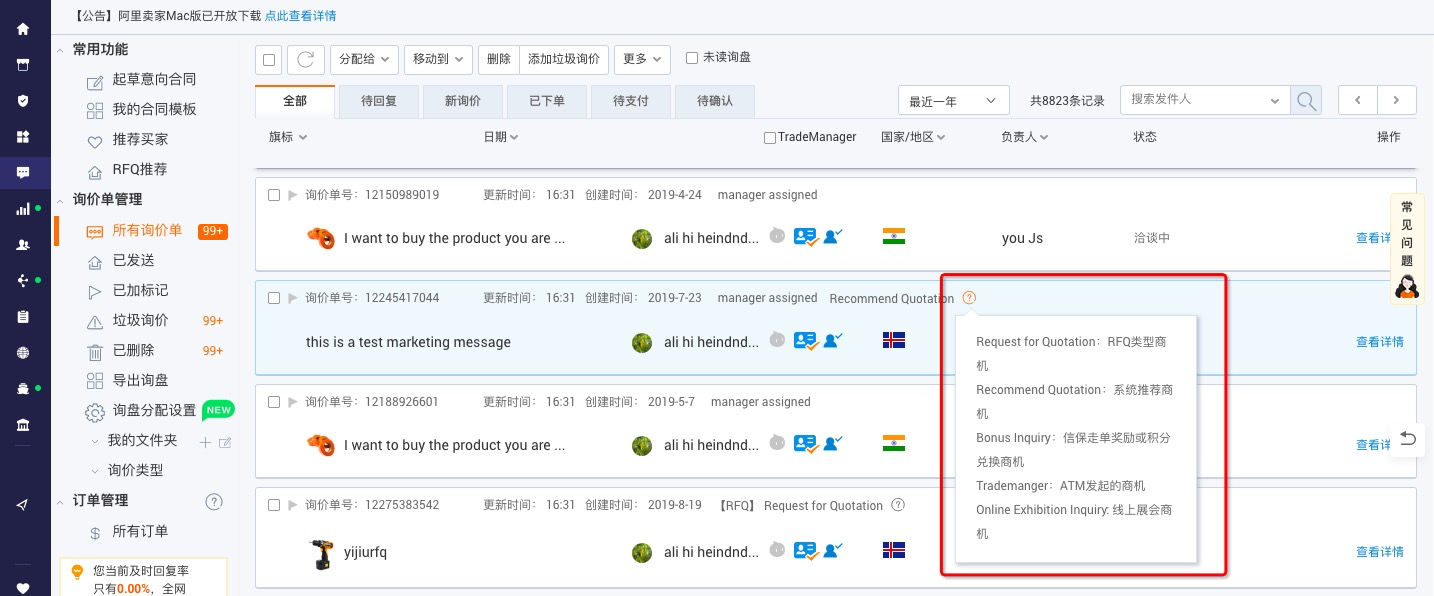1434x596 pixels.
Task: Click the help icon next to 订单管理
Action: 213,501
